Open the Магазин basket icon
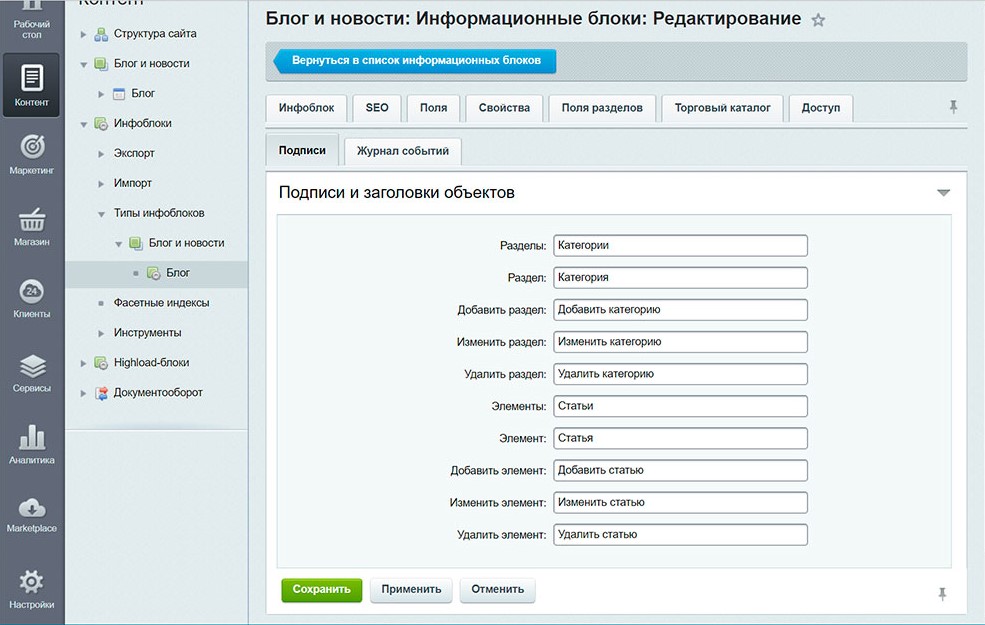Image resolution: width=985 pixels, height=625 pixels. click(32, 220)
